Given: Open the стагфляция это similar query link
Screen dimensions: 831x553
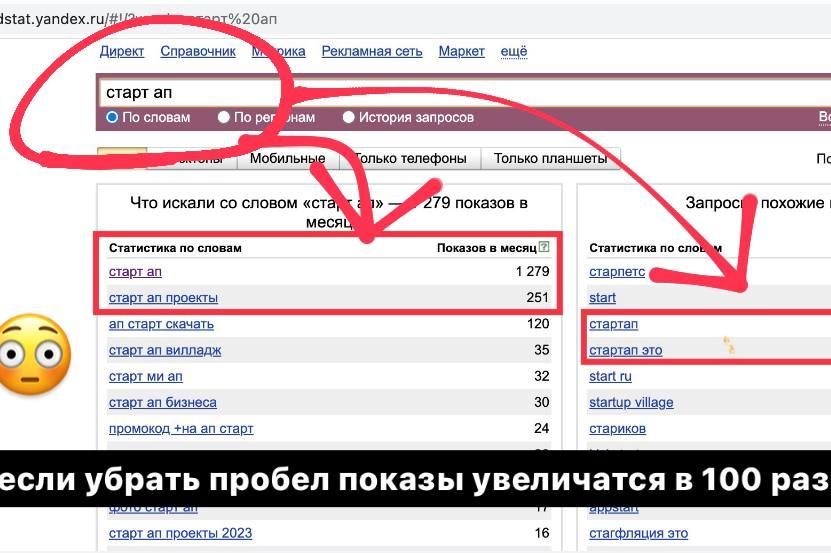Looking at the screenshot, I should click(638, 533).
